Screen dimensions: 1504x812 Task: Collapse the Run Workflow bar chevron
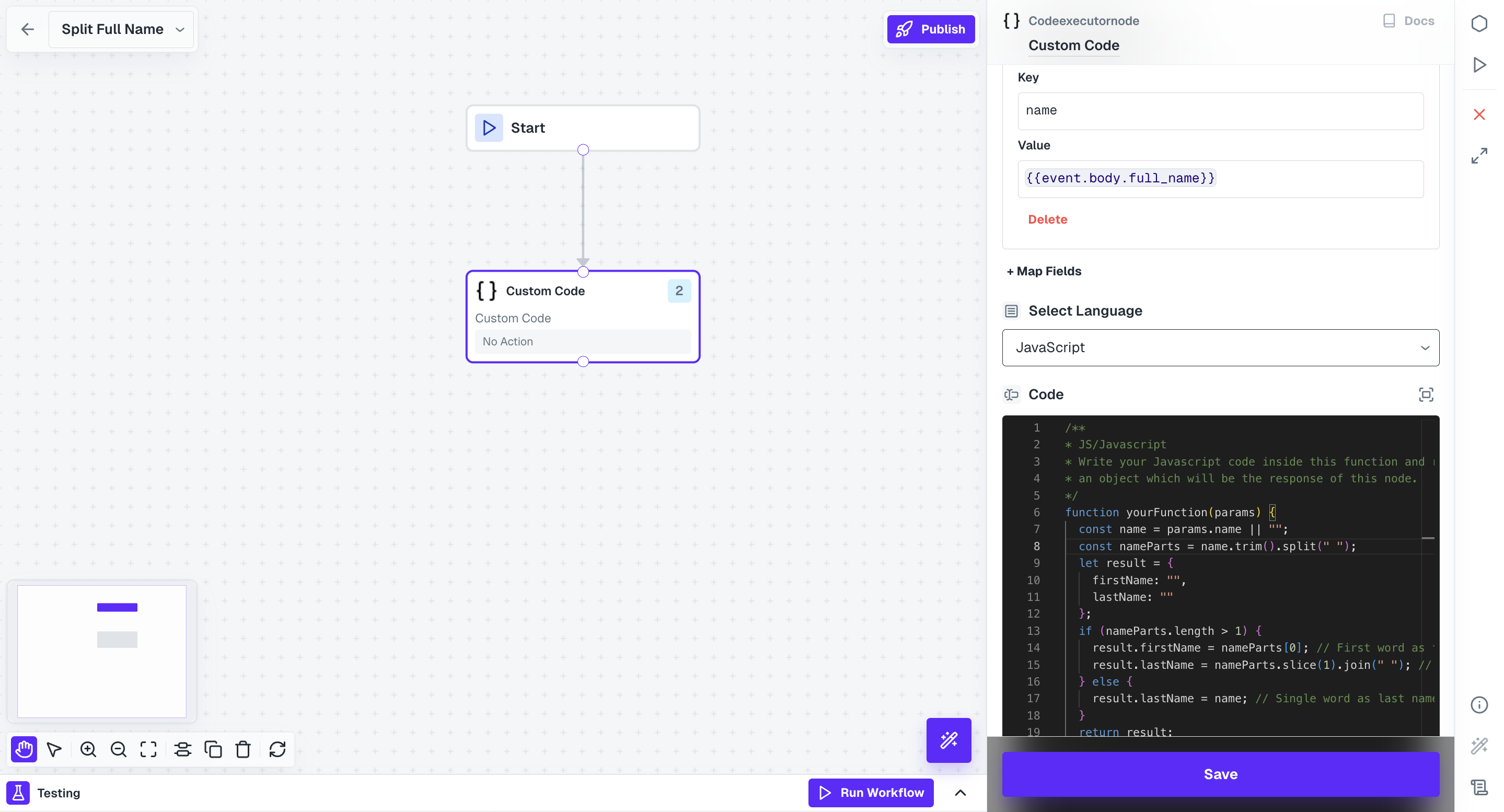point(962,793)
